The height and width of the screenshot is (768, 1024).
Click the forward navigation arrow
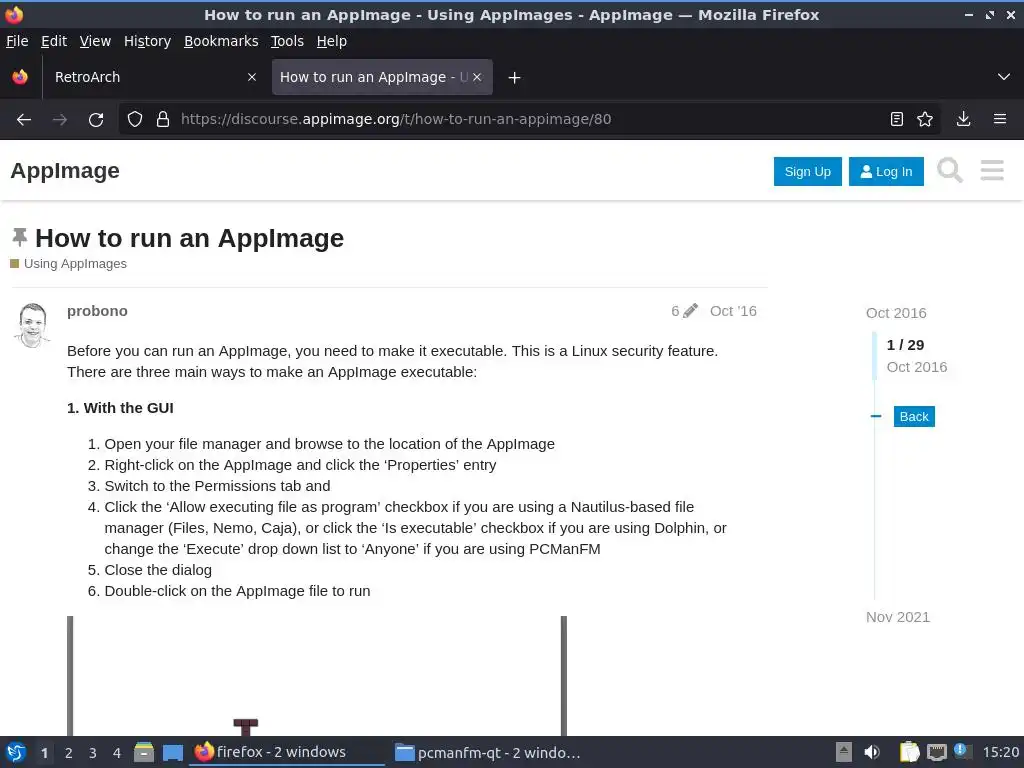click(x=59, y=120)
